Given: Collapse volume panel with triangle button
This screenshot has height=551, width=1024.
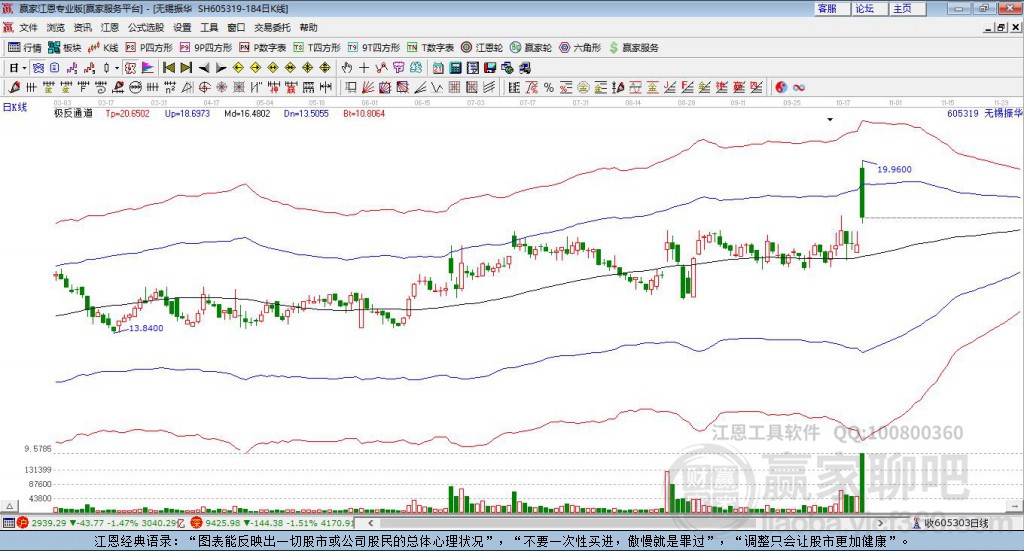Looking at the screenshot, I should tap(9, 506).
